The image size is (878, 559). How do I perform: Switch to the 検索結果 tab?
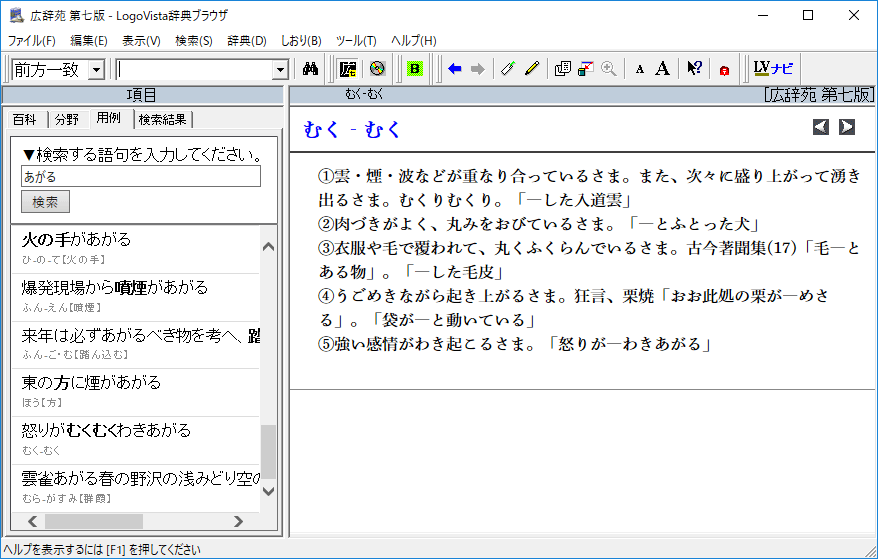[x=163, y=119]
